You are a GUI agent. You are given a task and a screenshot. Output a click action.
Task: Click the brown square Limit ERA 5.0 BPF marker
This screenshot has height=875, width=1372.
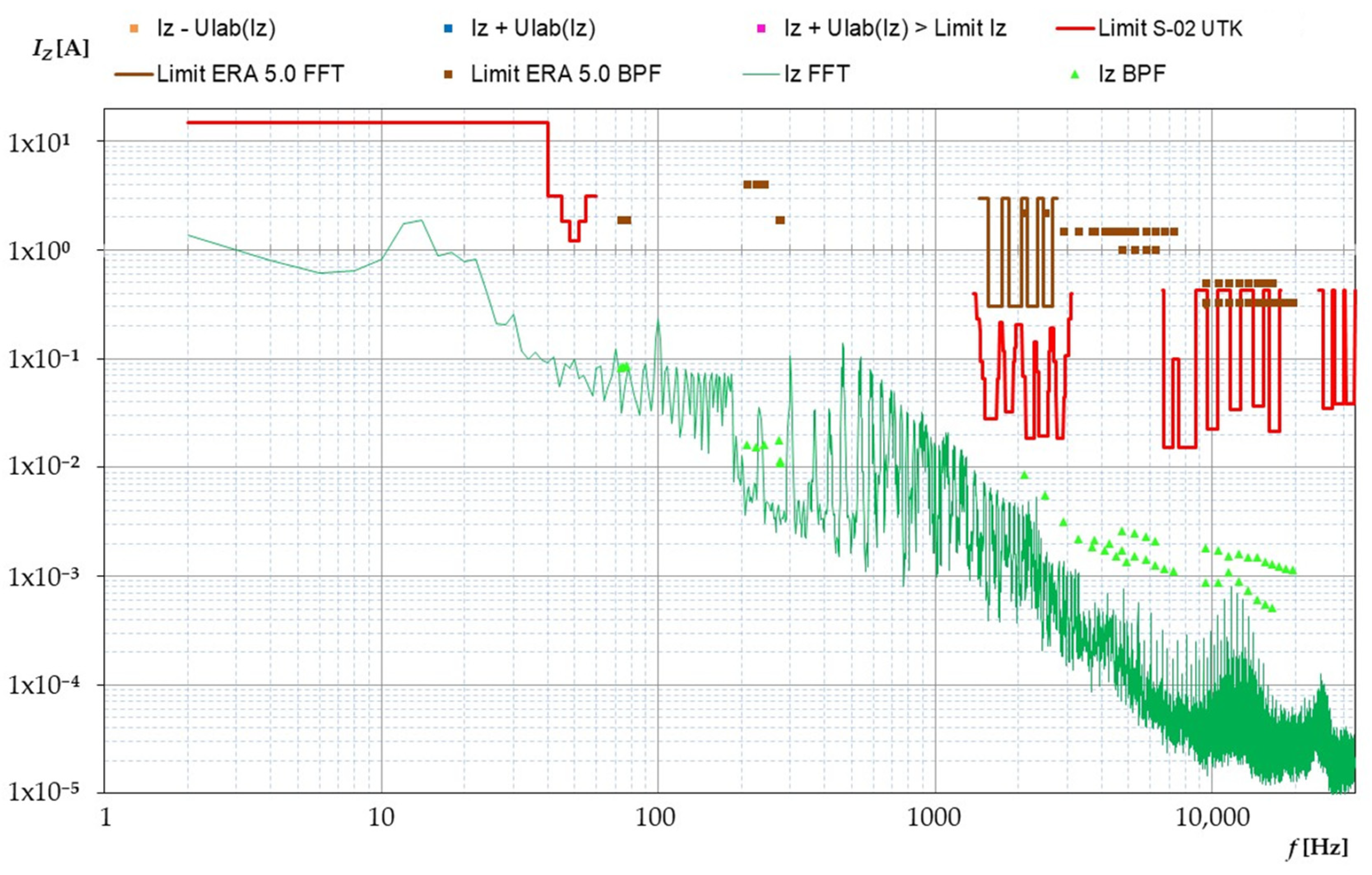tap(448, 74)
